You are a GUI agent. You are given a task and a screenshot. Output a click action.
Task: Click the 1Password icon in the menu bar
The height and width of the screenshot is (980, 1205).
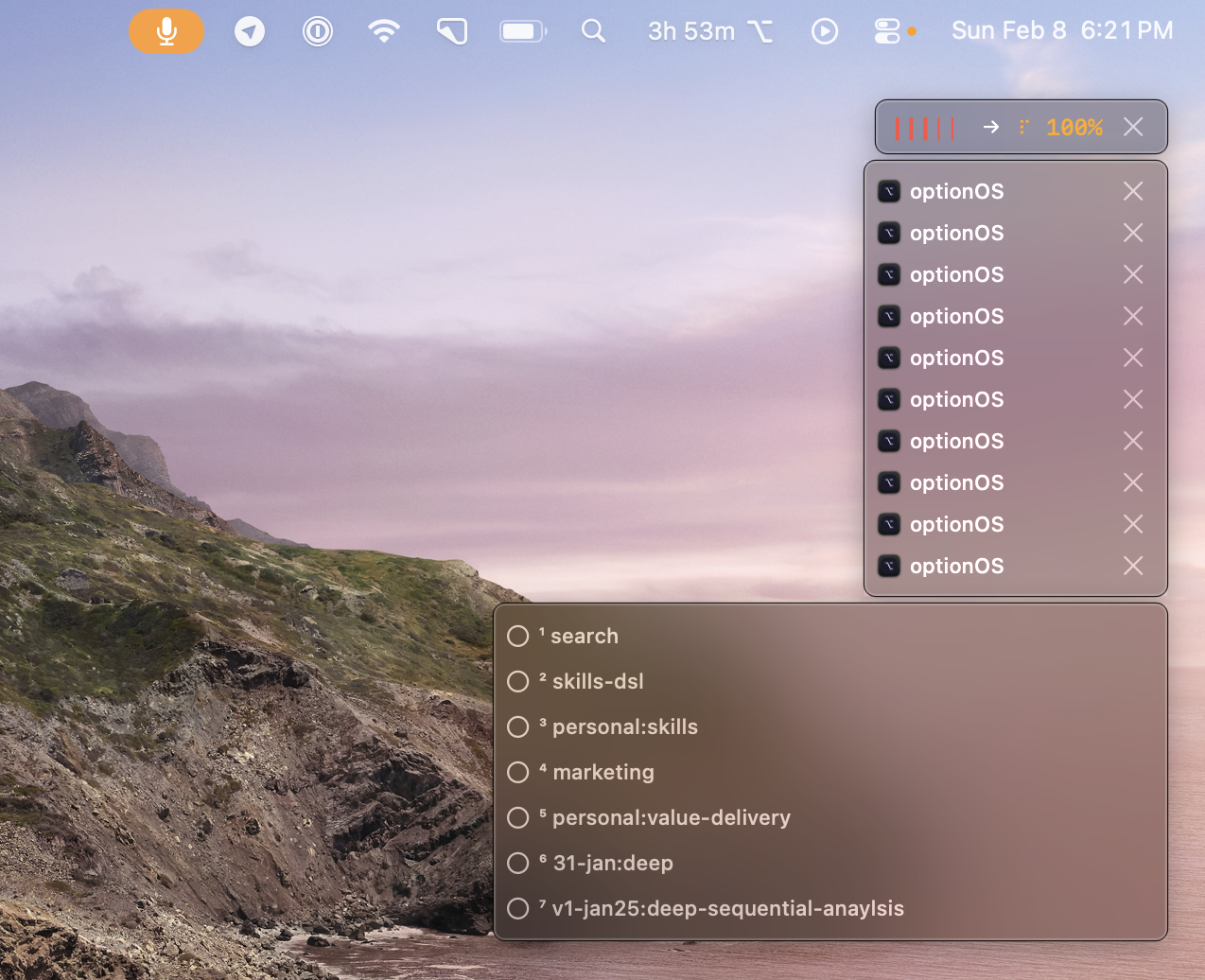pyautogui.click(x=317, y=30)
